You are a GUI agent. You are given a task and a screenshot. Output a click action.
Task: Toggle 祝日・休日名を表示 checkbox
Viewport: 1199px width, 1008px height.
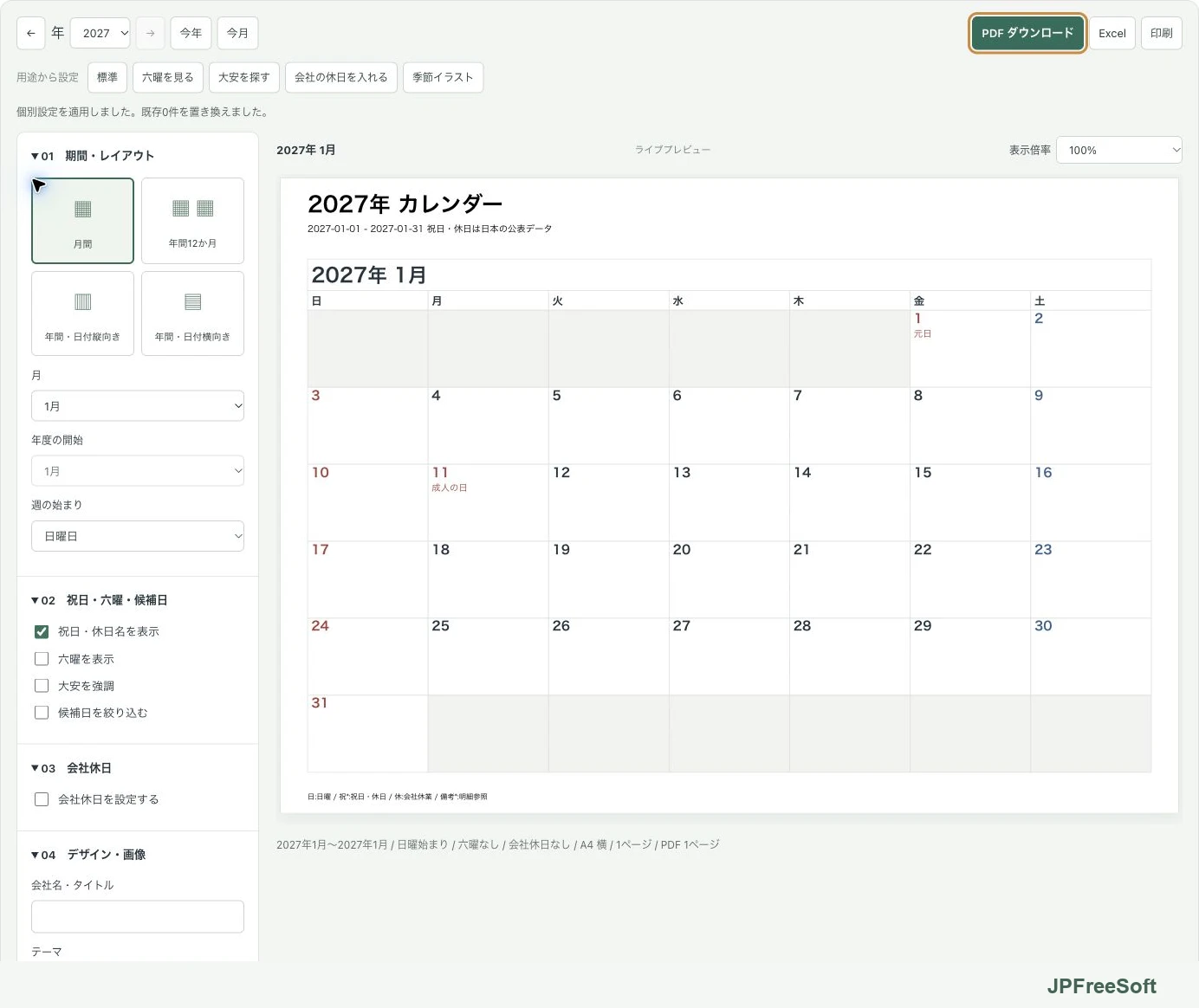(42, 631)
